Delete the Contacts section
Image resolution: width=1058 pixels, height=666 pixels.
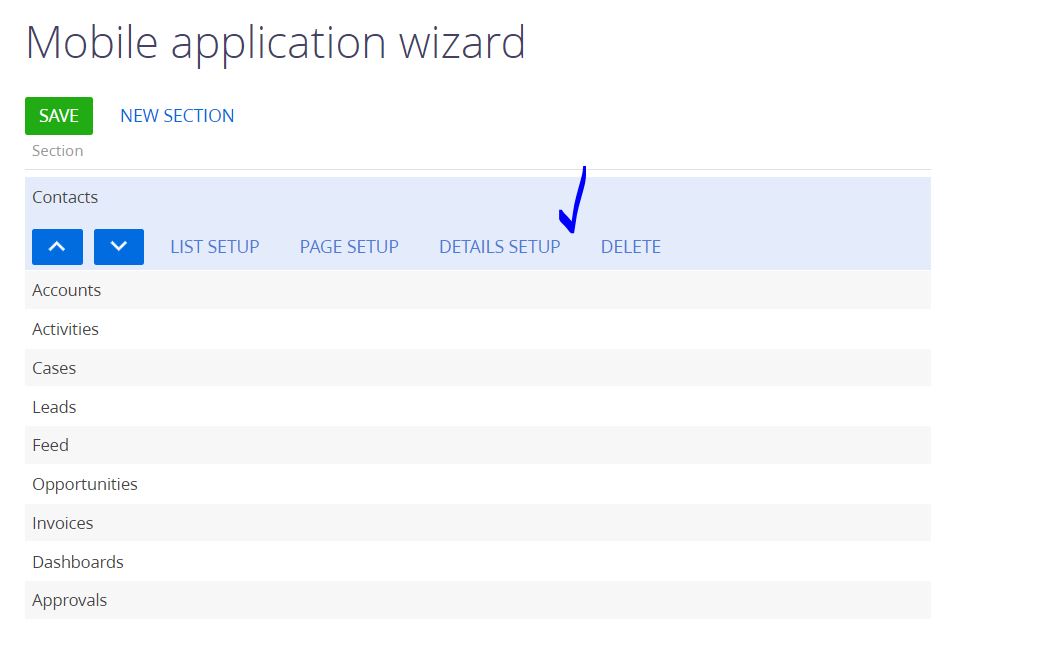[630, 247]
